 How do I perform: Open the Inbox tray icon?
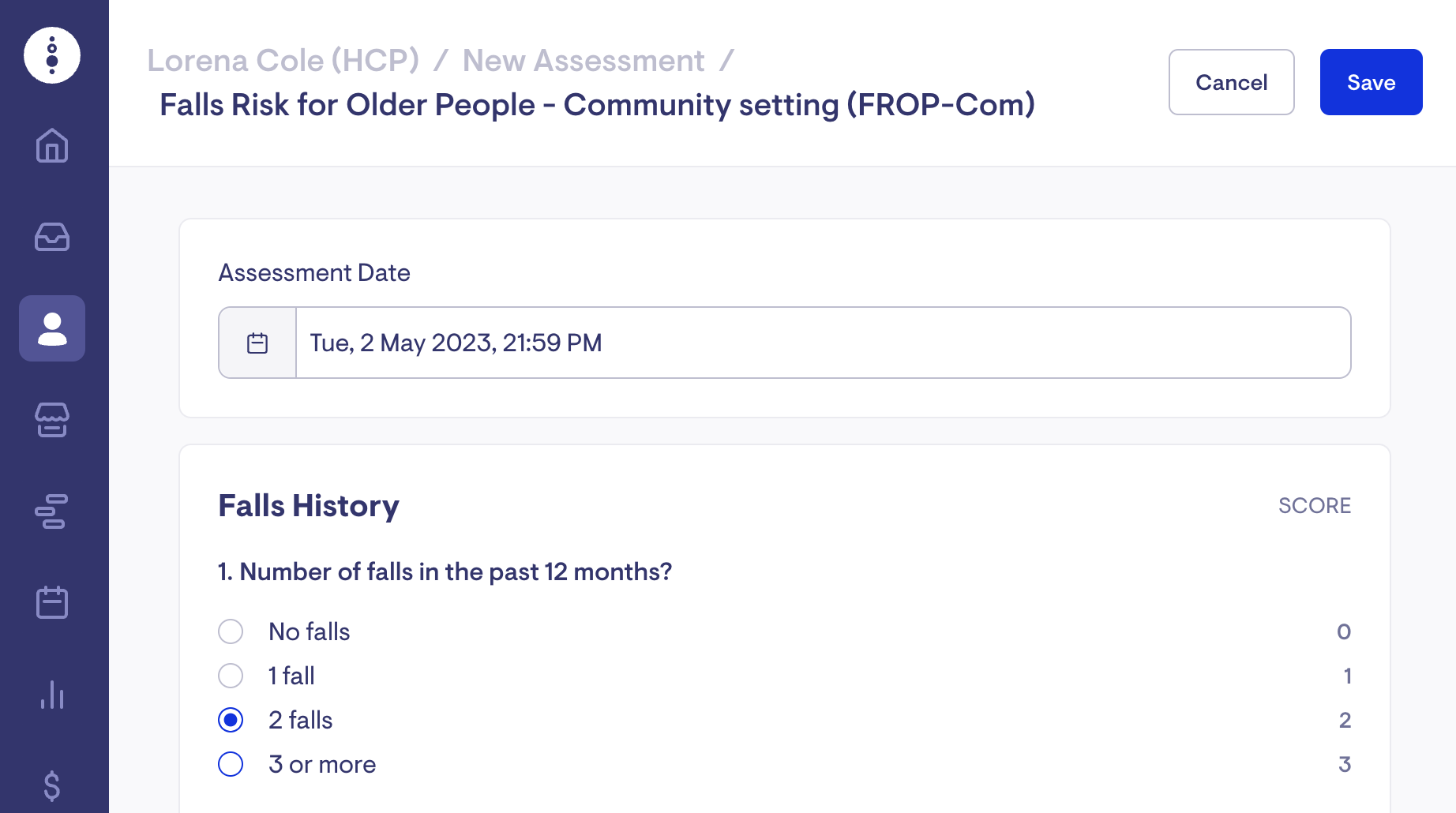(52, 237)
